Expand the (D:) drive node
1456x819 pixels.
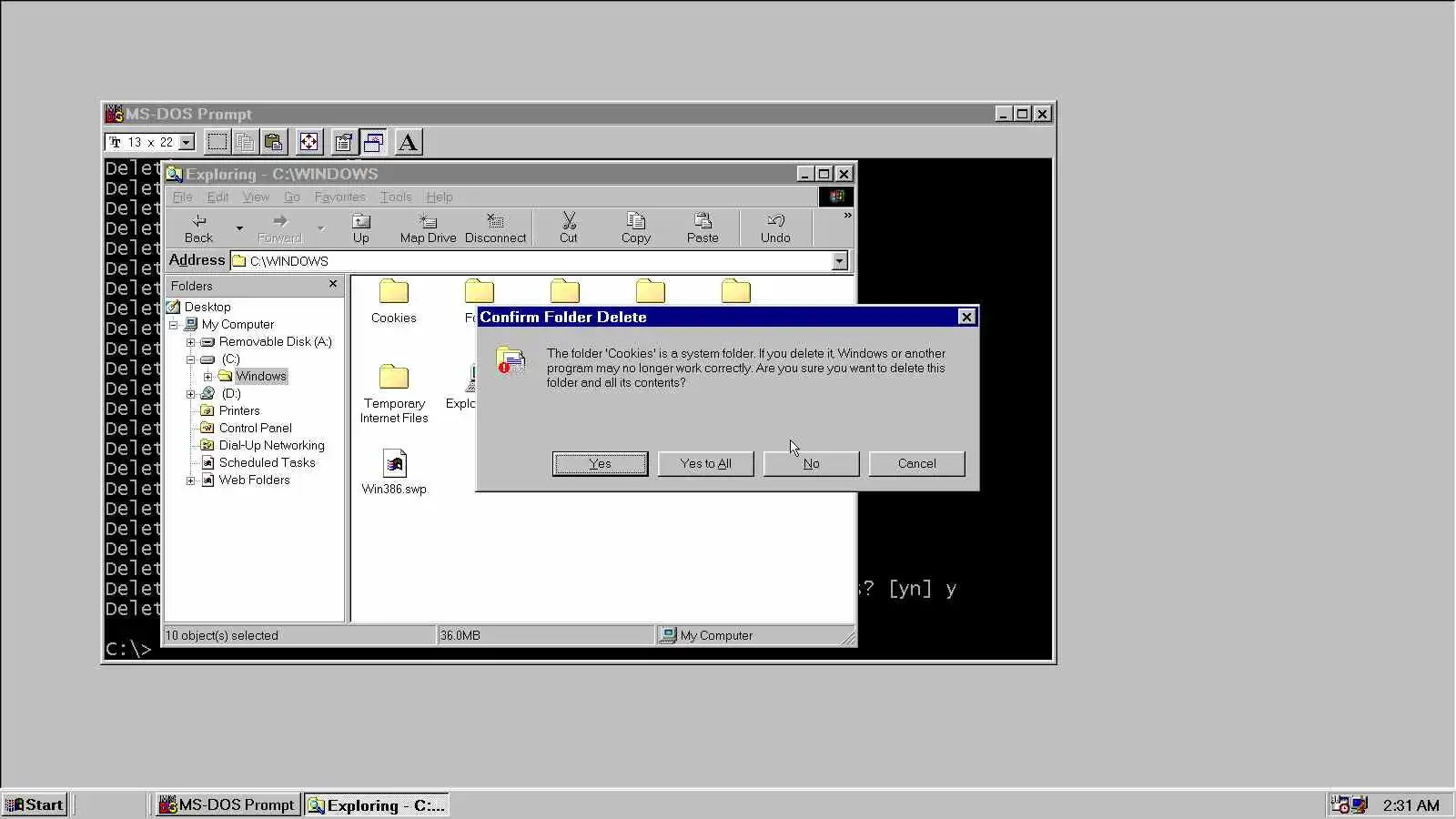190,394
